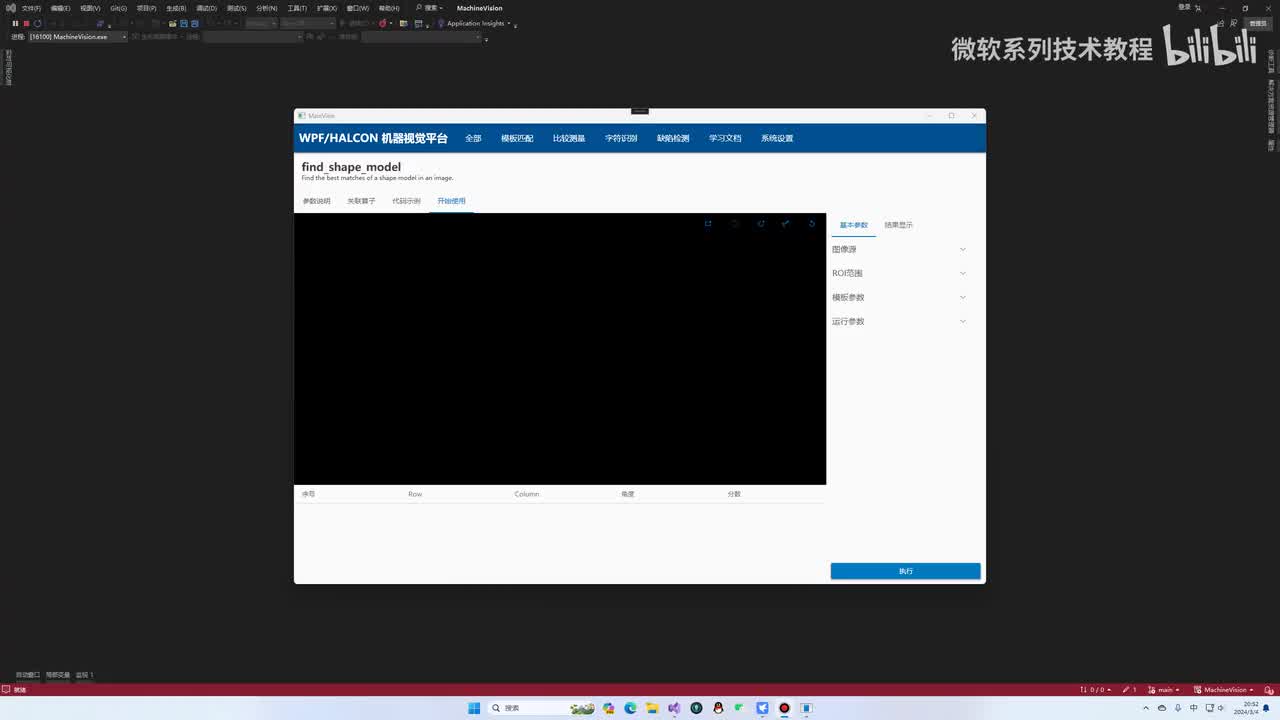Expand the ROI范围 section
The height and width of the screenshot is (720, 1280).
(899, 273)
